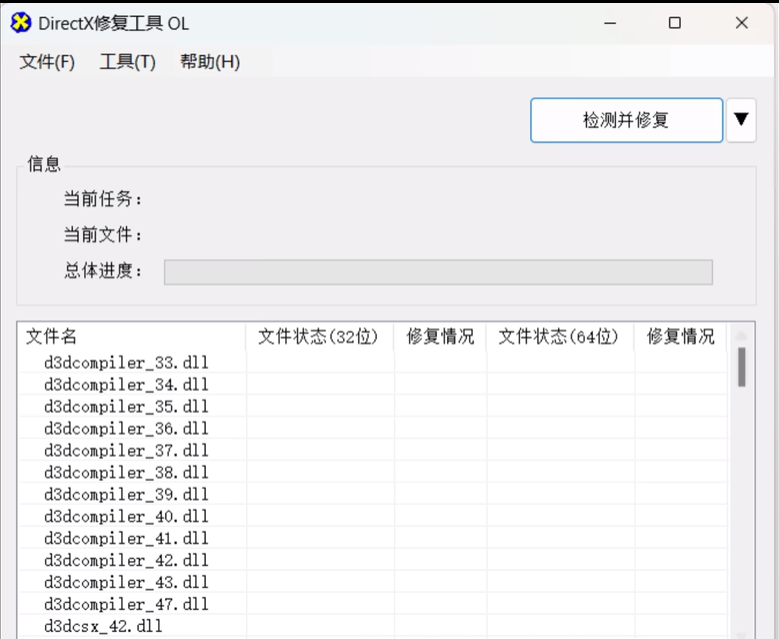Click the 文件状态(64位) column header
The height and width of the screenshot is (639, 779).
pyautogui.click(x=560, y=336)
